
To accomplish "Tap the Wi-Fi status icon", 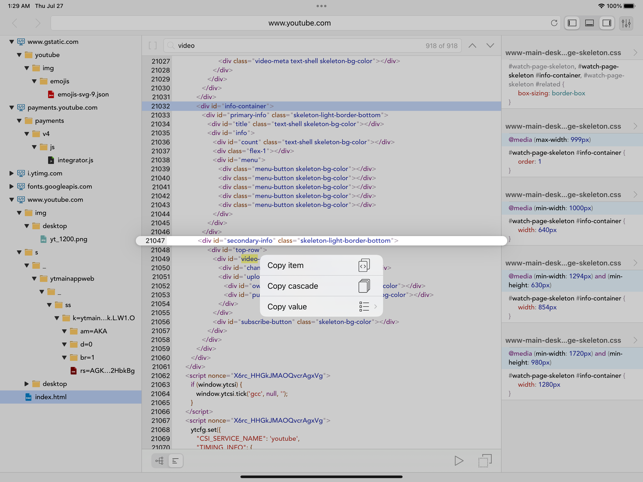I will pyautogui.click(x=601, y=6).
